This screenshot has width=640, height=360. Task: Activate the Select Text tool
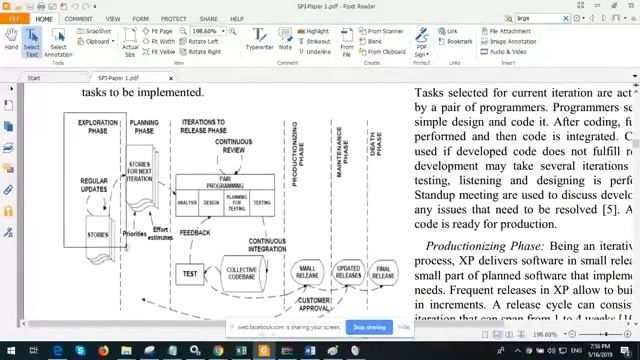point(31,42)
